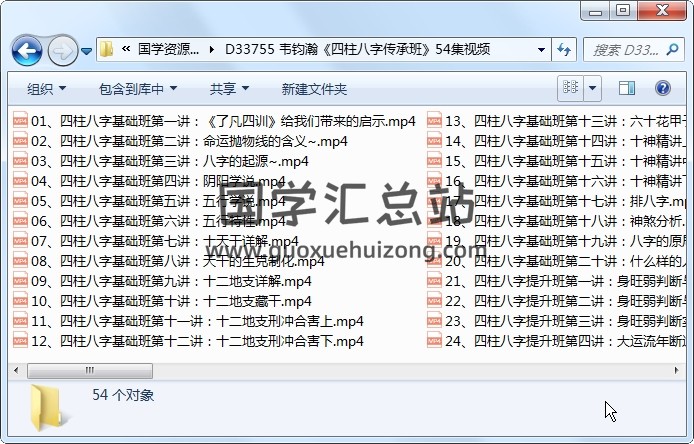The height and width of the screenshot is (444, 694).
Task: Select MP4 icon of file 21
Action: coord(434,281)
